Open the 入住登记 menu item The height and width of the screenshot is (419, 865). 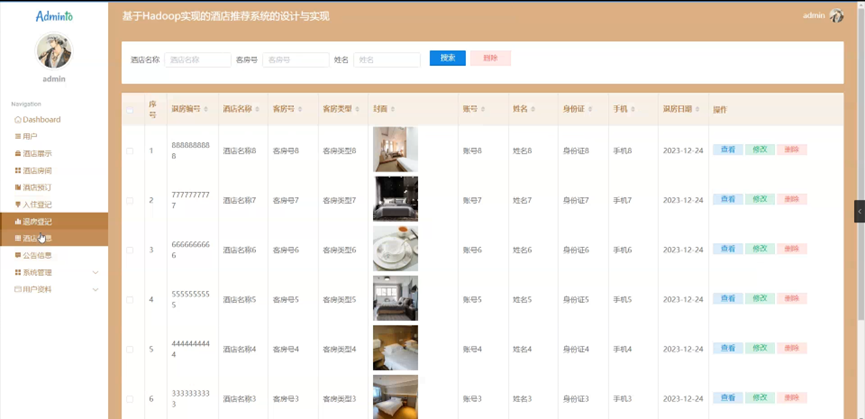coord(54,205)
